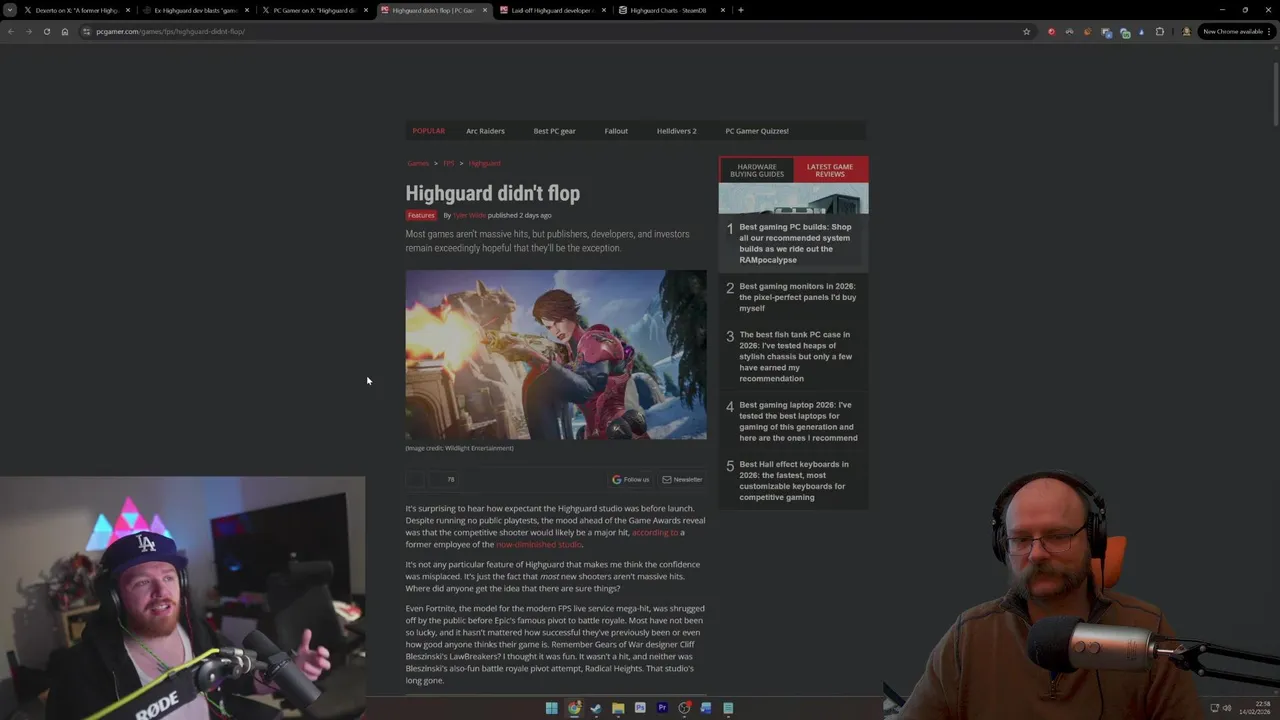Open a new tab with plus icon
The width and height of the screenshot is (1280, 720).
click(740, 10)
